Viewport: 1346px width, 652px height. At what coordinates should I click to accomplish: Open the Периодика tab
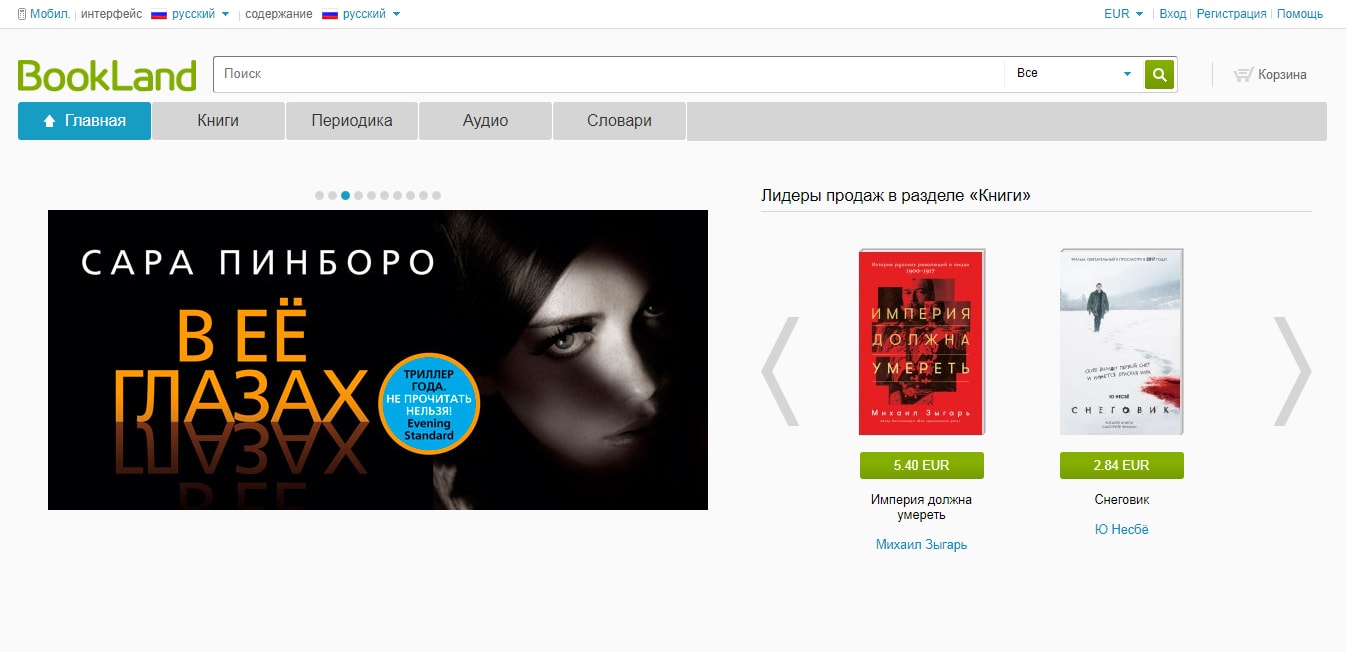coord(352,121)
